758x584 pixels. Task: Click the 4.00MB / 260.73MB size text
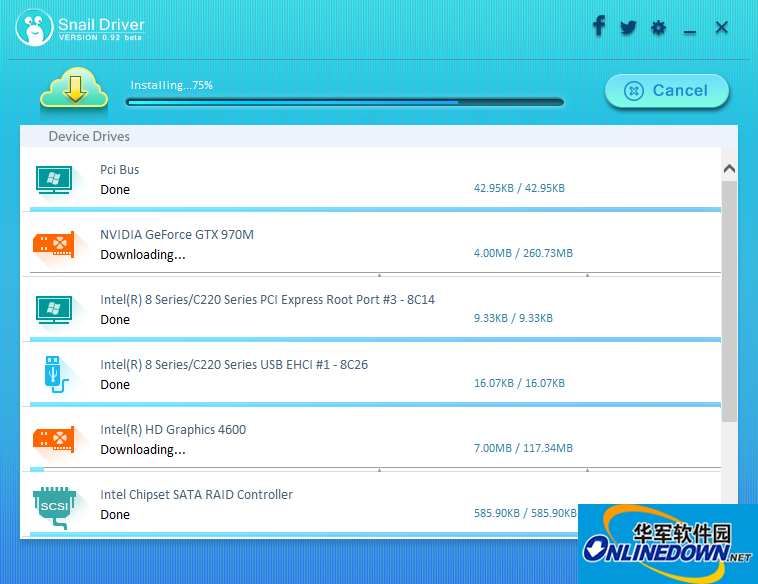pyautogui.click(x=523, y=253)
